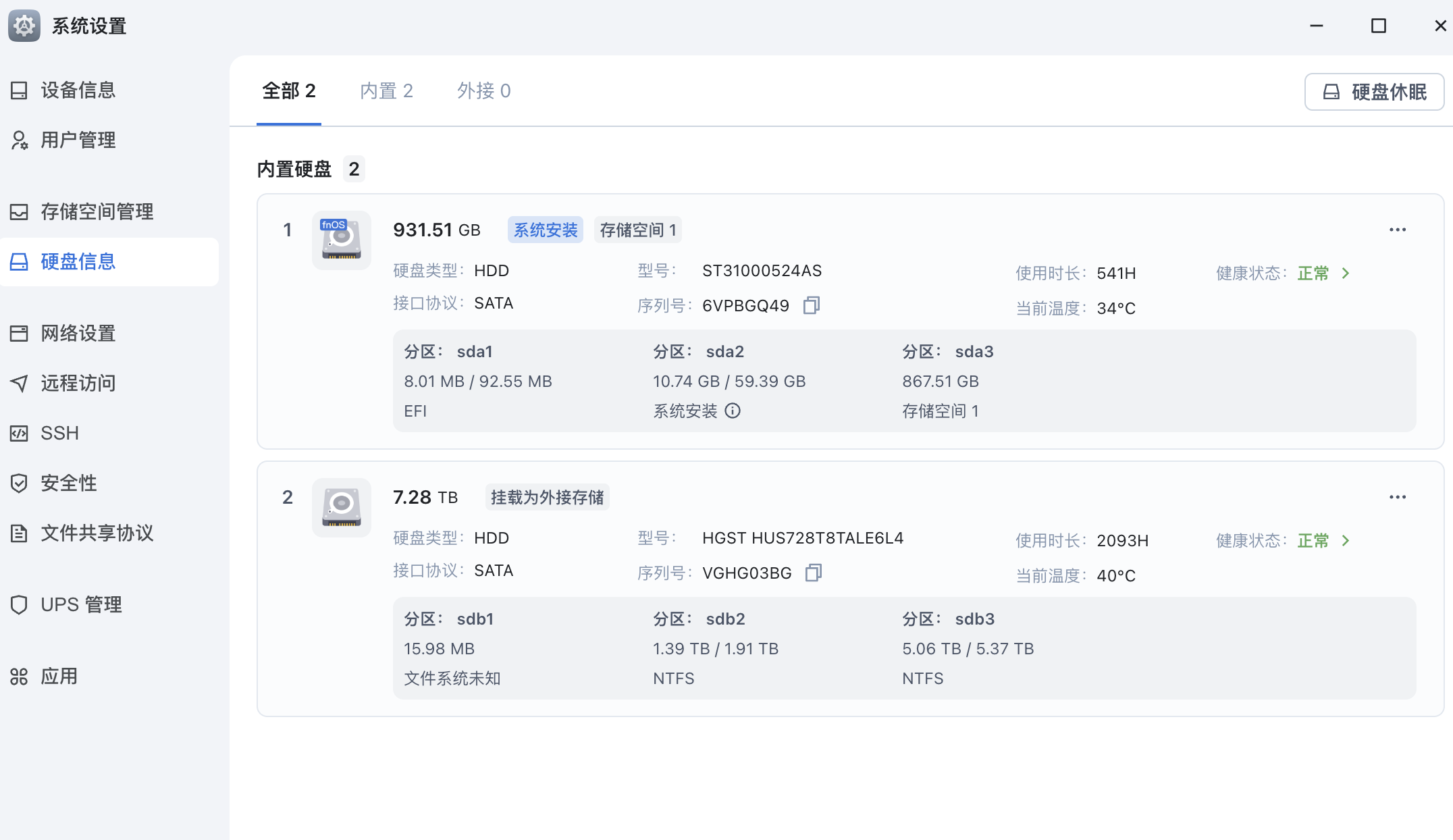Switch to the 外接 0 tab
Image resolution: width=1453 pixels, height=840 pixels.
click(x=484, y=90)
